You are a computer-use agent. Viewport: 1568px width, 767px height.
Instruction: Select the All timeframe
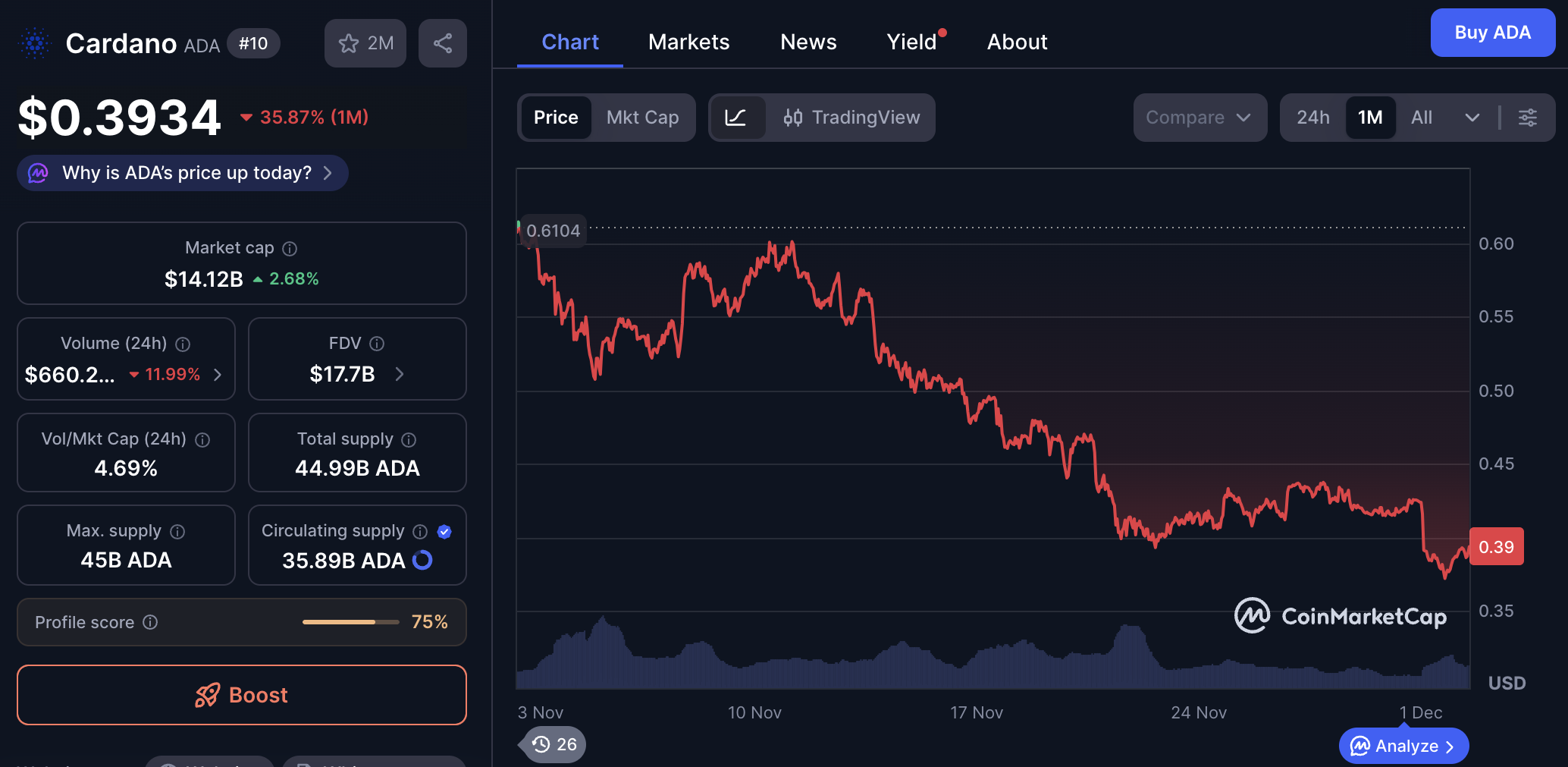(1422, 118)
